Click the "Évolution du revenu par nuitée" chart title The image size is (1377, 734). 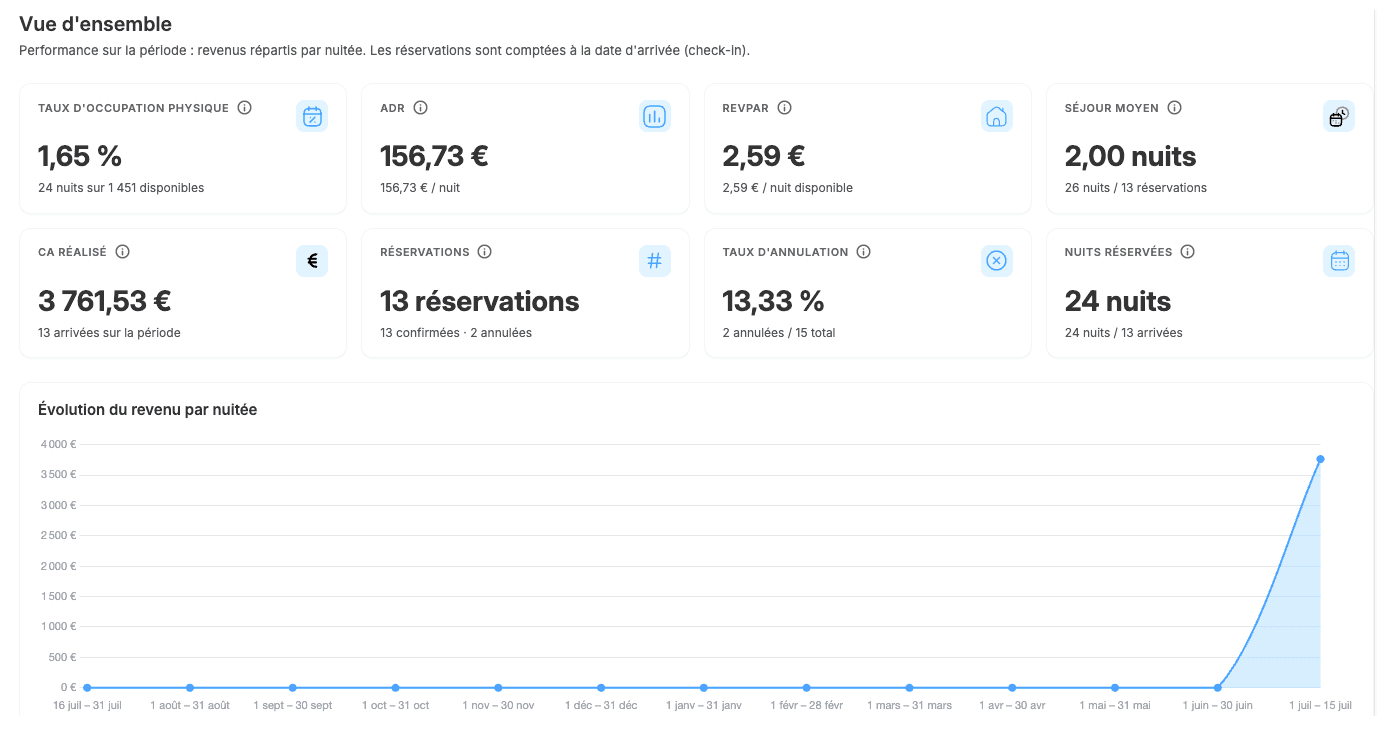coord(148,410)
